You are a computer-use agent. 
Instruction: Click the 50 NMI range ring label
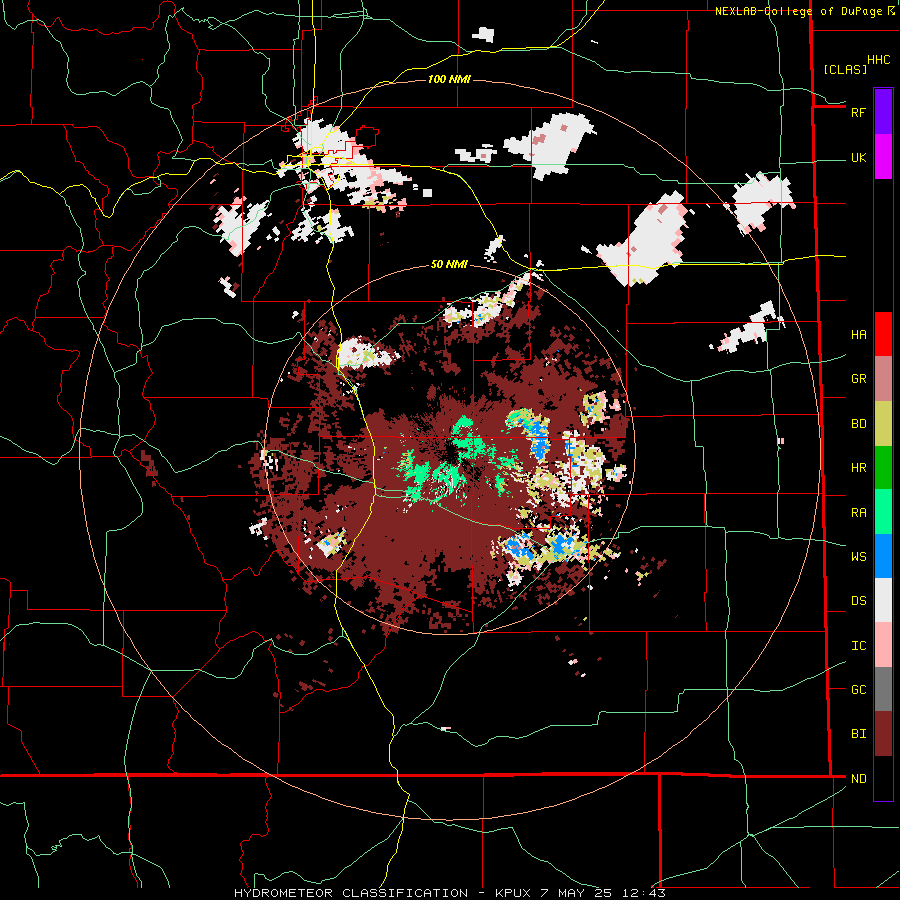tap(449, 265)
